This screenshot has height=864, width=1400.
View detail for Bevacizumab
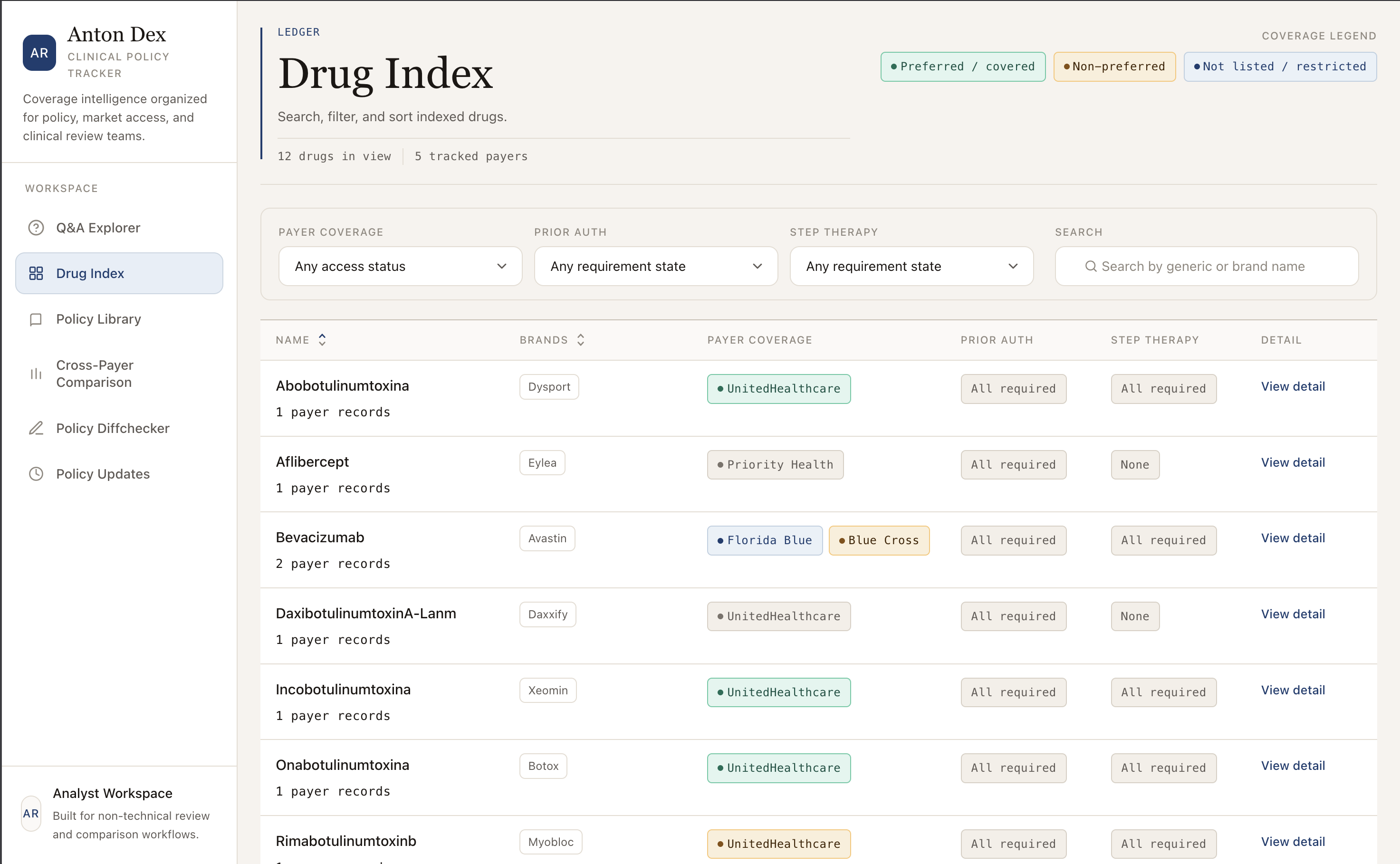coord(1293,538)
